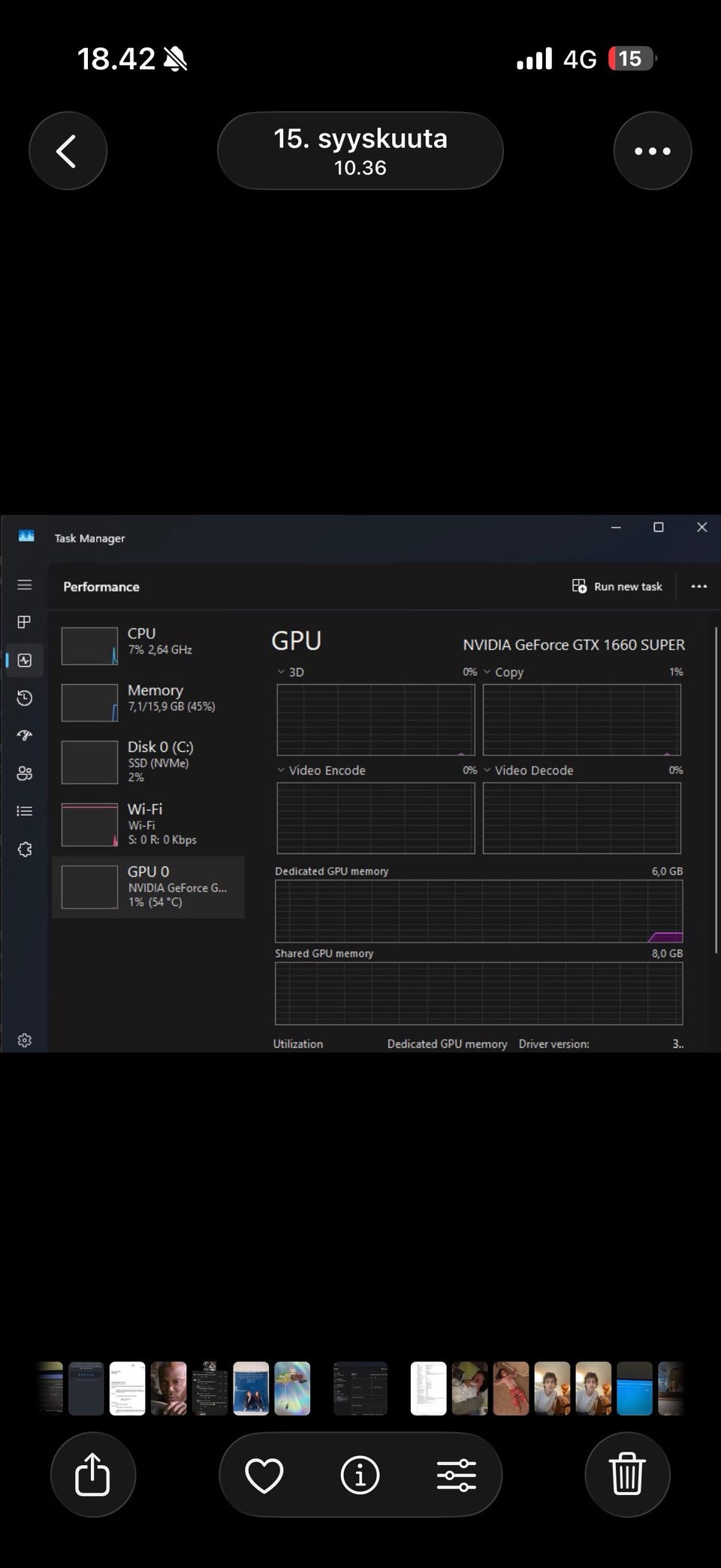Expand the Copy engine dropdown
721x1568 pixels.
487,672
